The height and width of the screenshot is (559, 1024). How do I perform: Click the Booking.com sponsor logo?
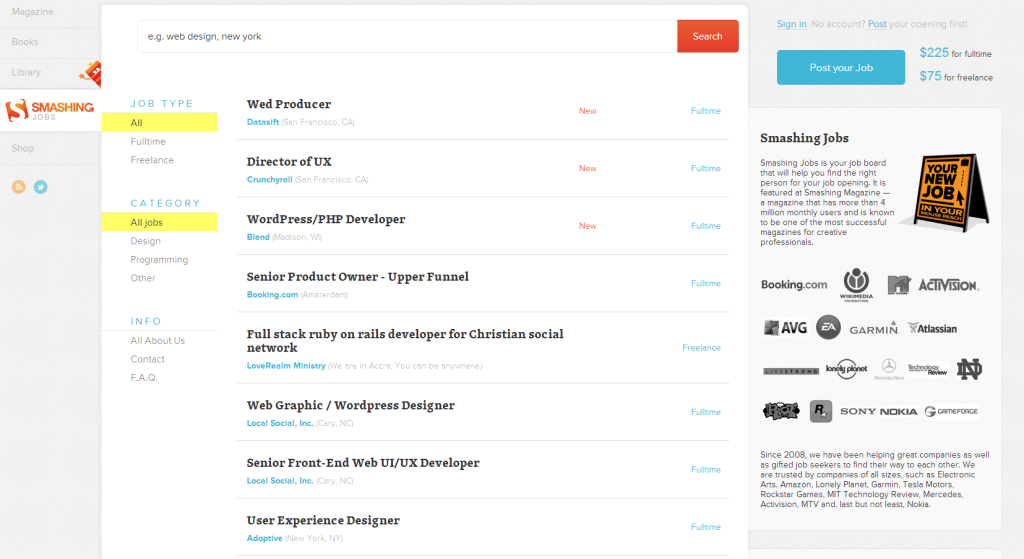coord(794,285)
